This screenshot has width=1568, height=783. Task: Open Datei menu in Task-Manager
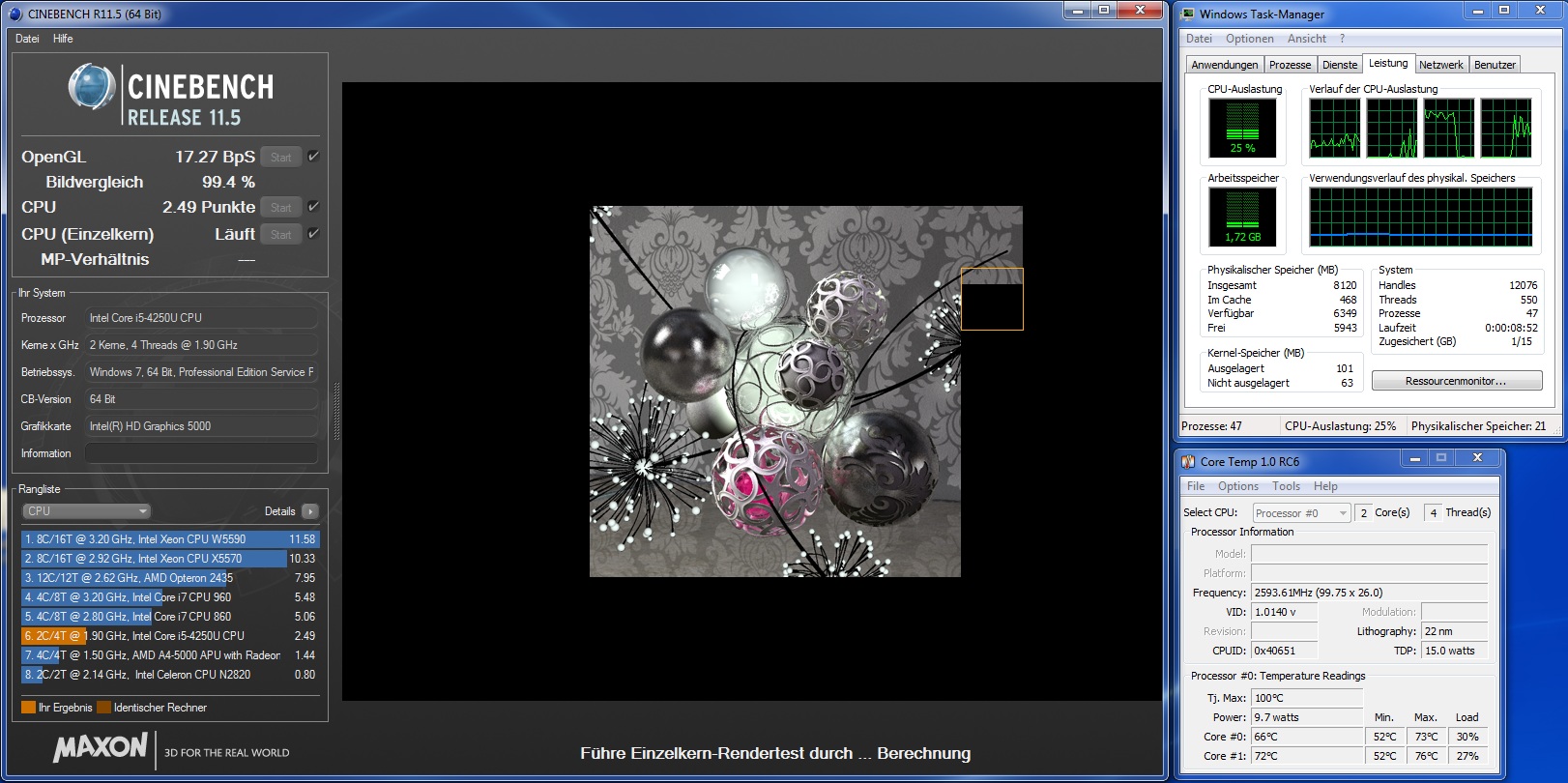tap(1199, 39)
